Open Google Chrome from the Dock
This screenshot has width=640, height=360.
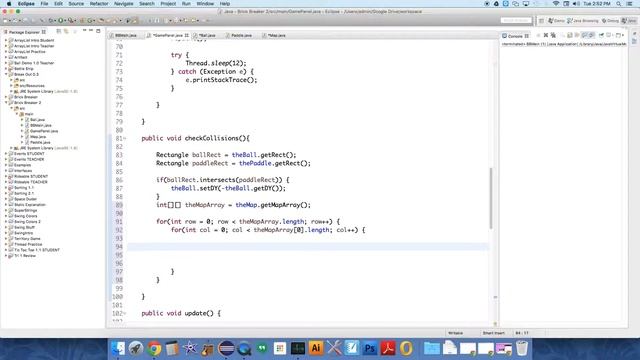(154, 349)
